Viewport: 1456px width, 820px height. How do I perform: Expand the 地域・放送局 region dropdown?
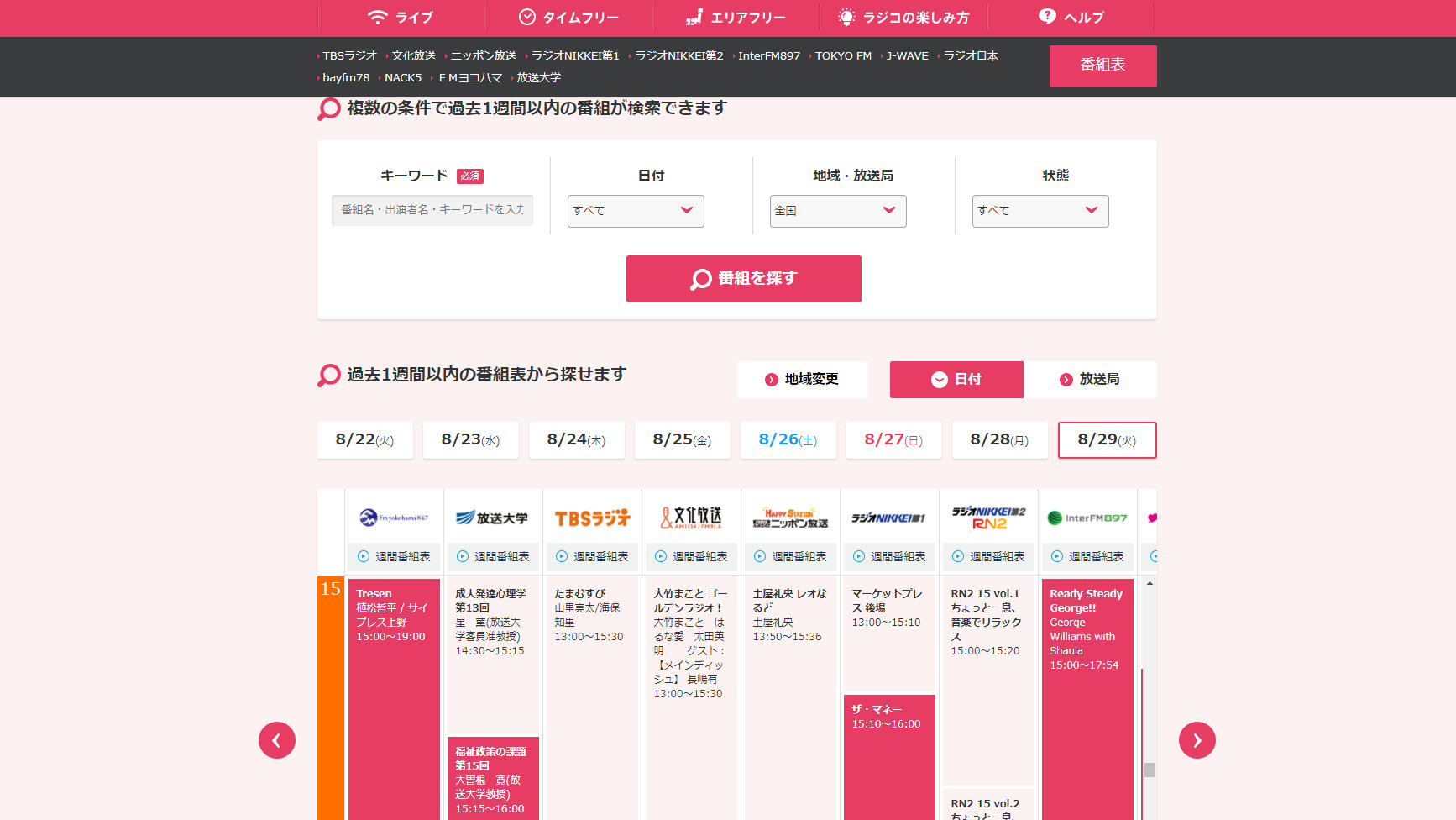tap(838, 211)
